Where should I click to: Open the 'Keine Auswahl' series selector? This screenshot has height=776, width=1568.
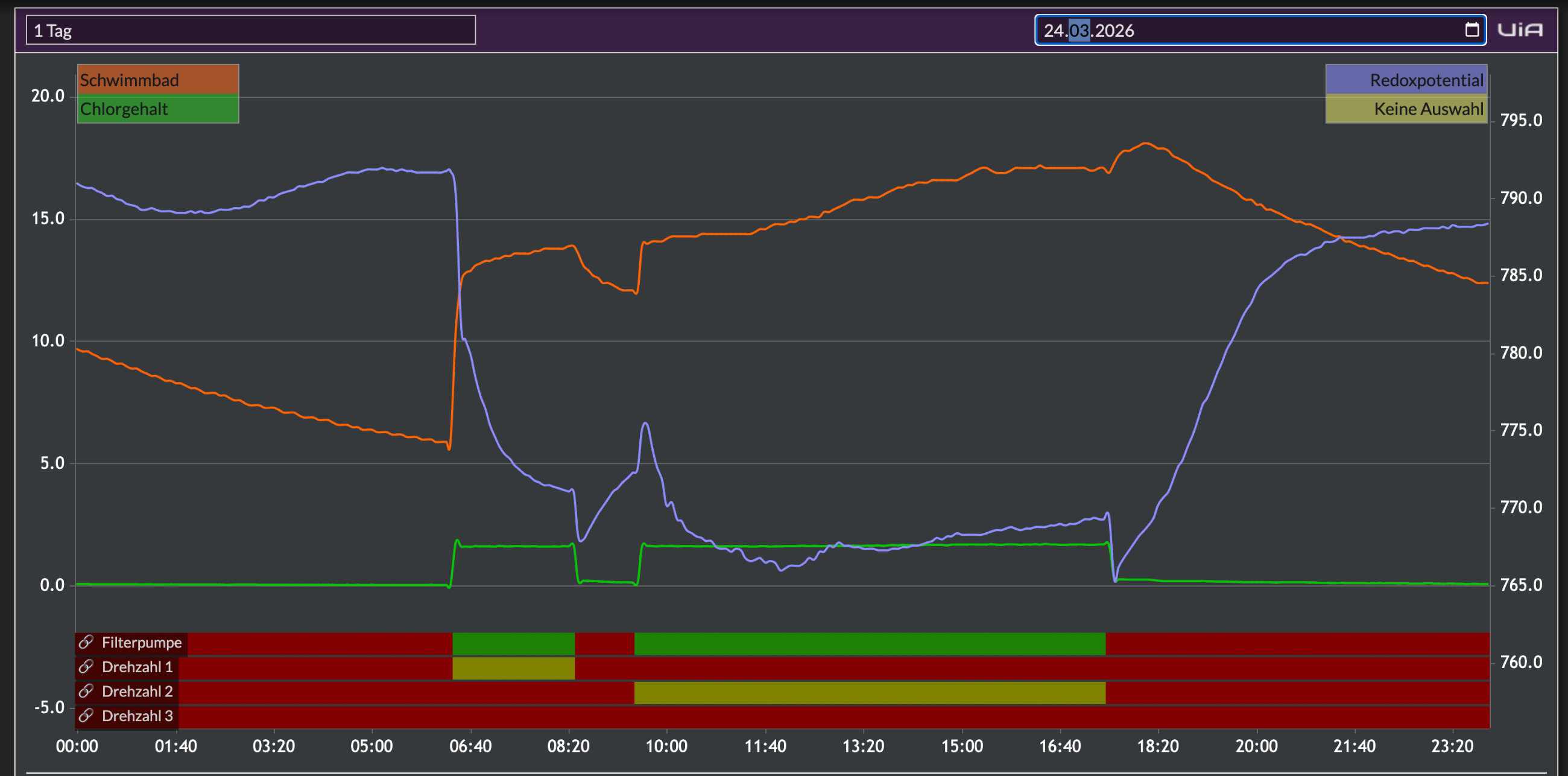1406,109
